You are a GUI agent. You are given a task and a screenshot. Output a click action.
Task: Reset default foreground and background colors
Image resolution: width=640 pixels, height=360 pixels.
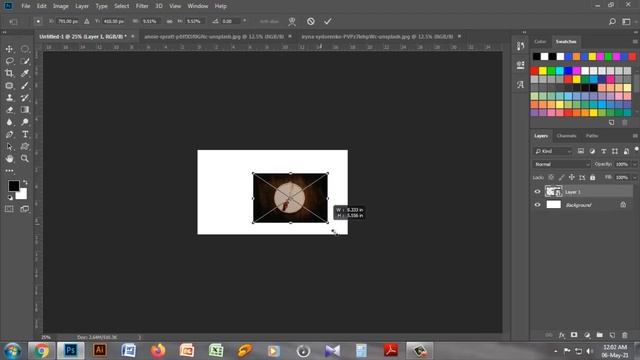click(x=10, y=198)
